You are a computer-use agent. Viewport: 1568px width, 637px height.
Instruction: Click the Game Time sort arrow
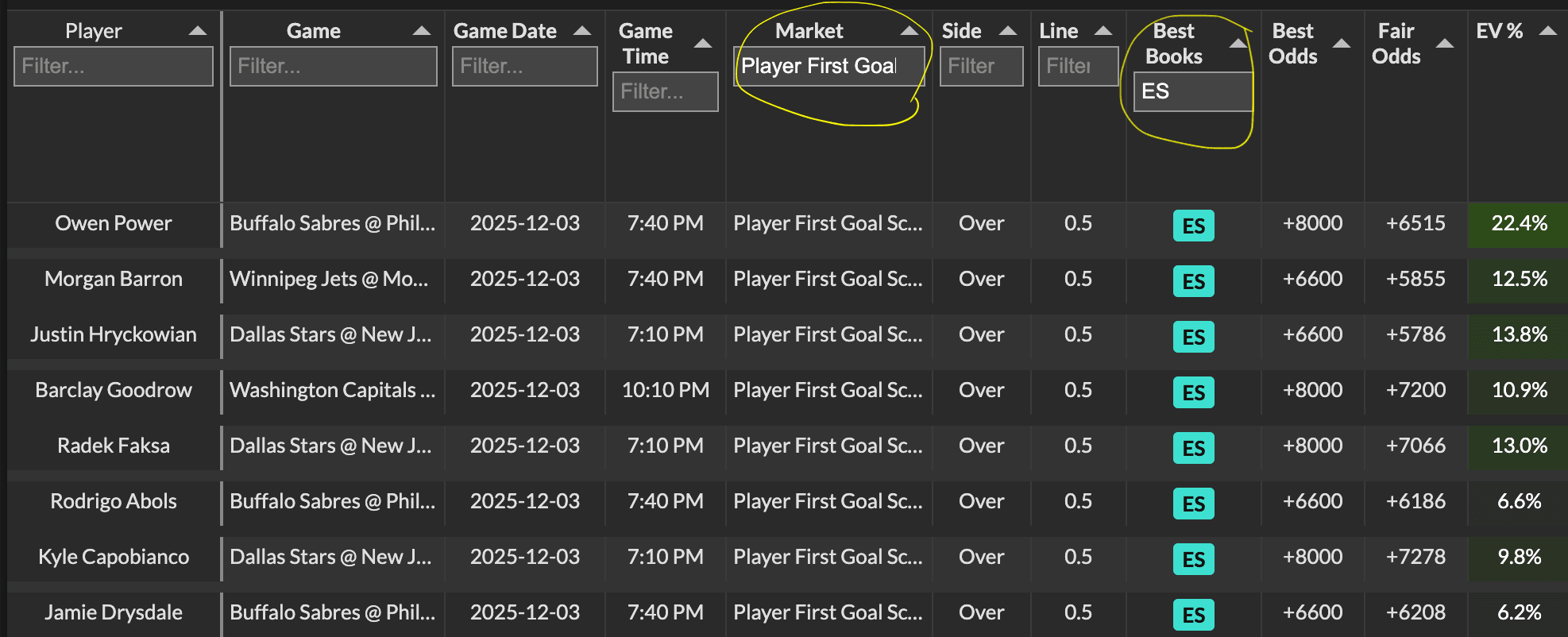pos(702,44)
